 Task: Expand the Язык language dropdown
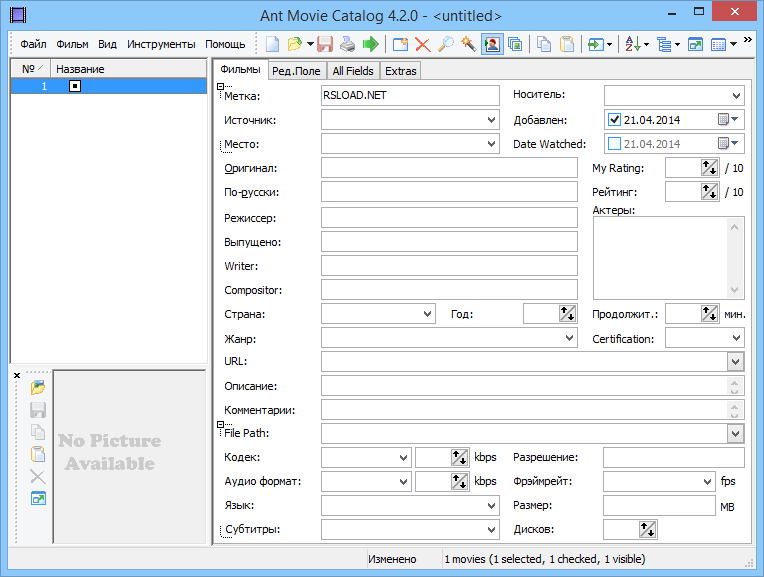[x=492, y=506]
